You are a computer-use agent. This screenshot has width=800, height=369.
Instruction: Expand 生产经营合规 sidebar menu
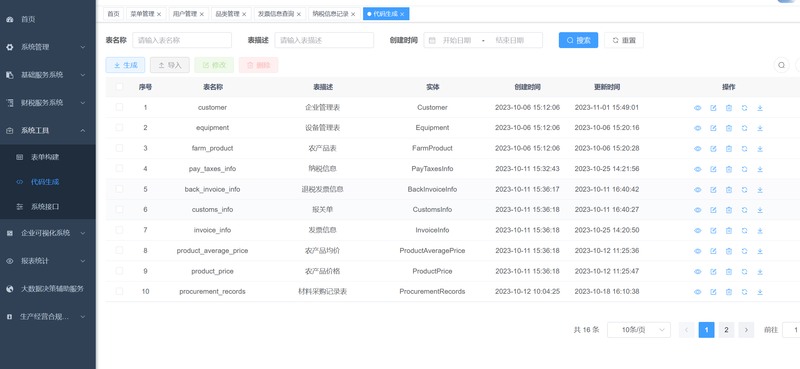point(47,316)
